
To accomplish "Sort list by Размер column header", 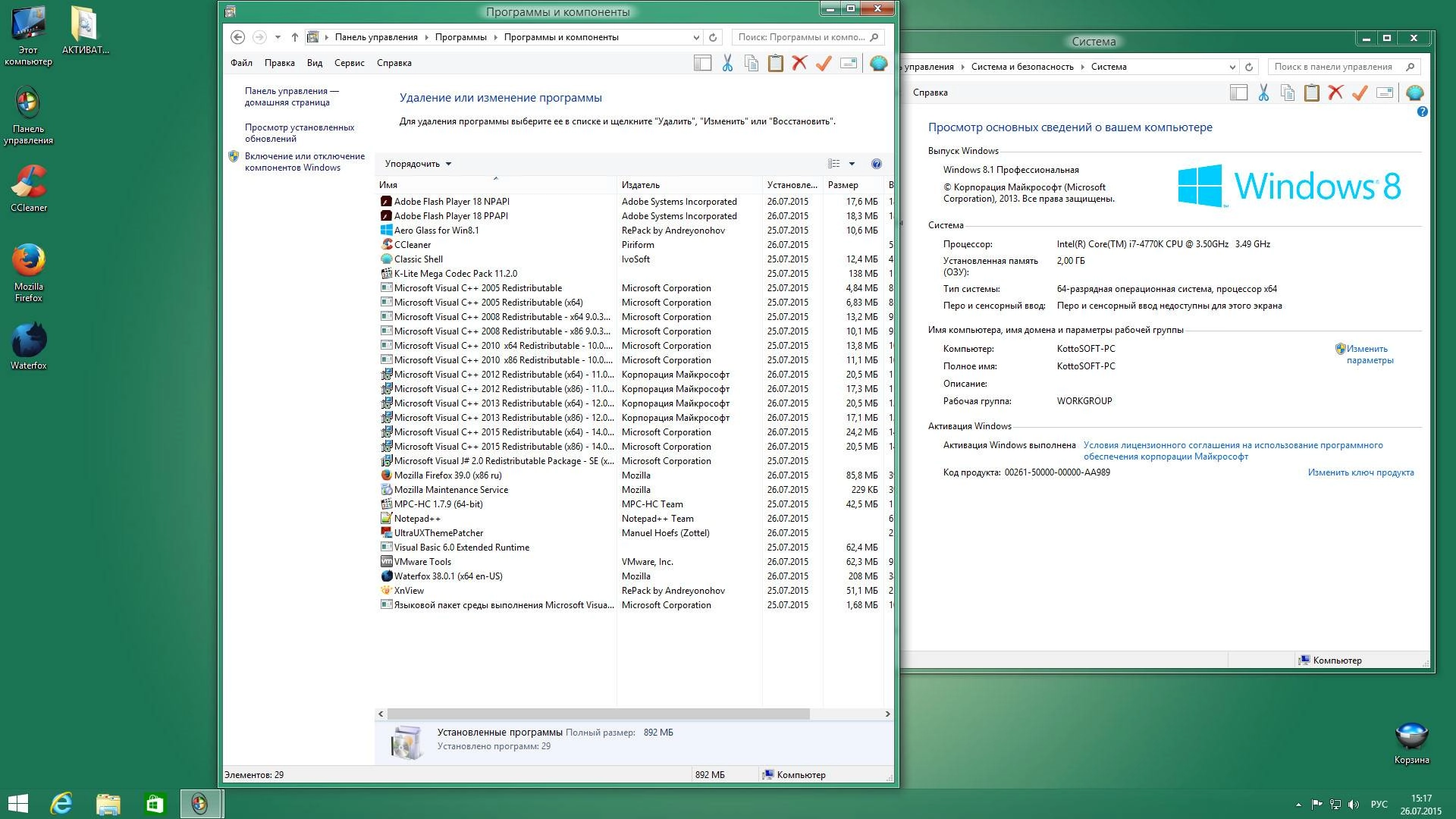I will pyautogui.click(x=853, y=185).
